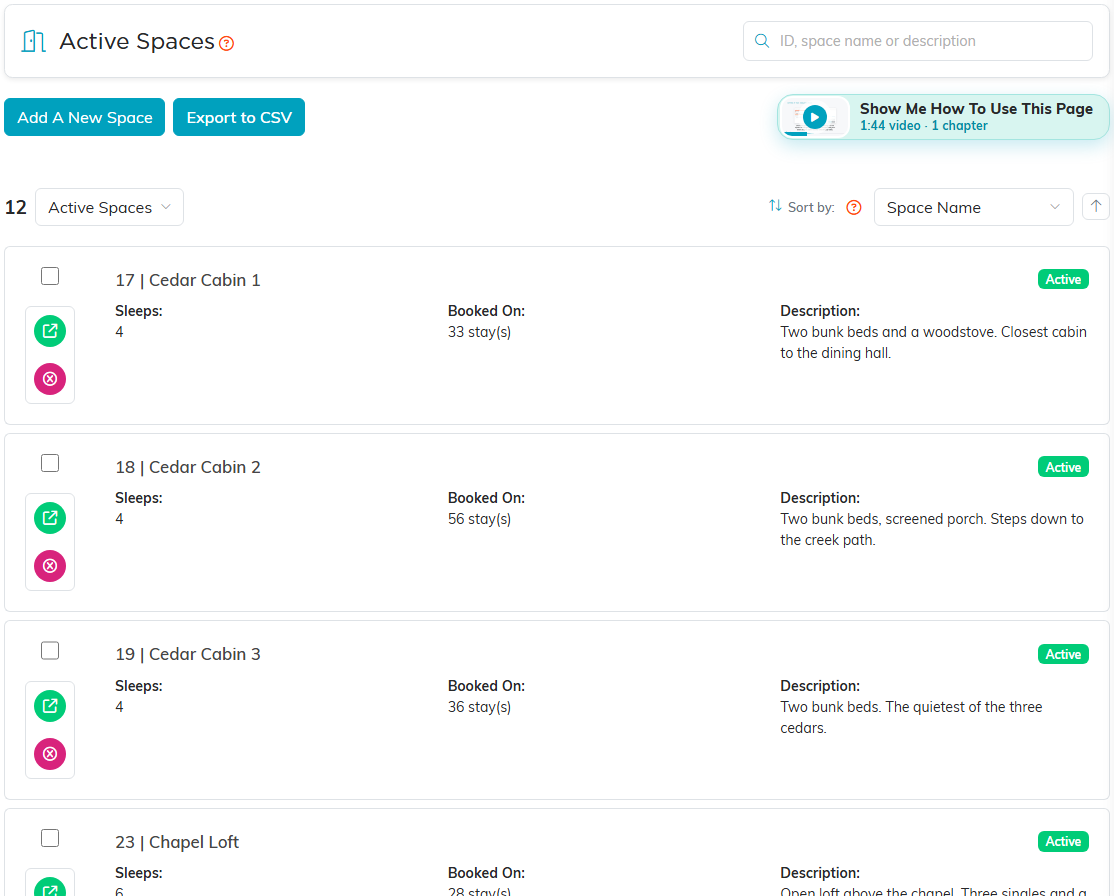Click the Active badge on Cedar Cabin 3
This screenshot has height=896, width=1114.
[x=1063, y=654]
